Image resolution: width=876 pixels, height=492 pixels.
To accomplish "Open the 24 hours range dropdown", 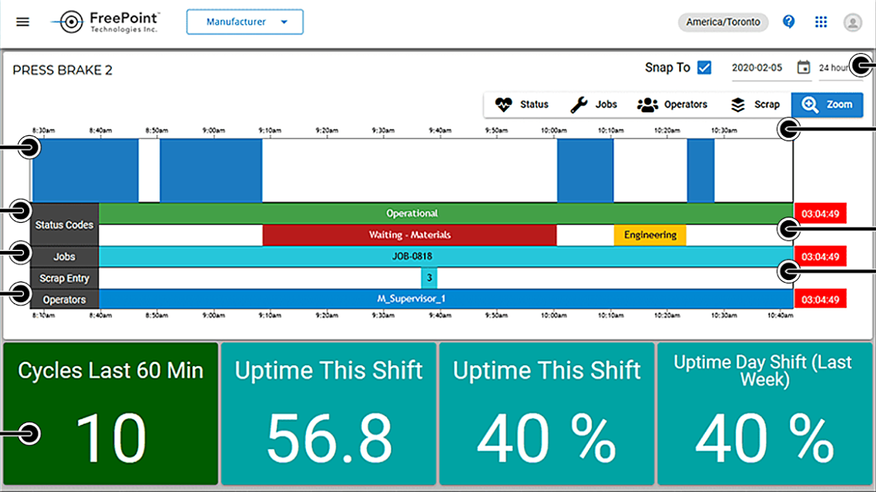I will click(832, 68).
